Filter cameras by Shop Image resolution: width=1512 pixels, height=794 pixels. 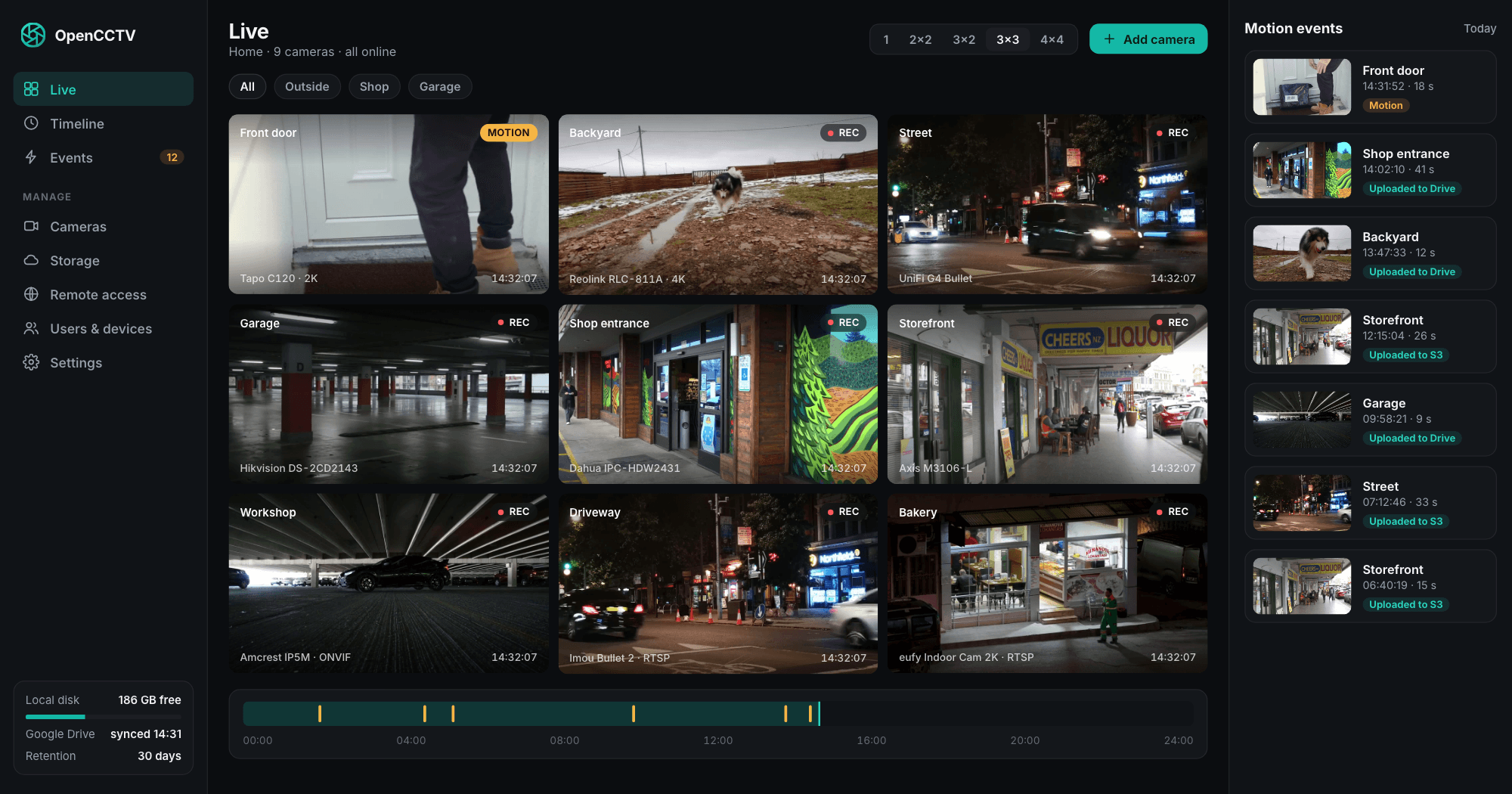(374, 86)
